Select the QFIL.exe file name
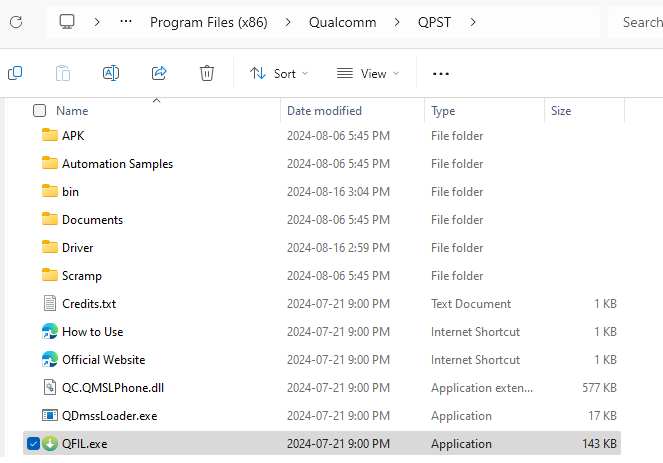 tap(85, 444)
